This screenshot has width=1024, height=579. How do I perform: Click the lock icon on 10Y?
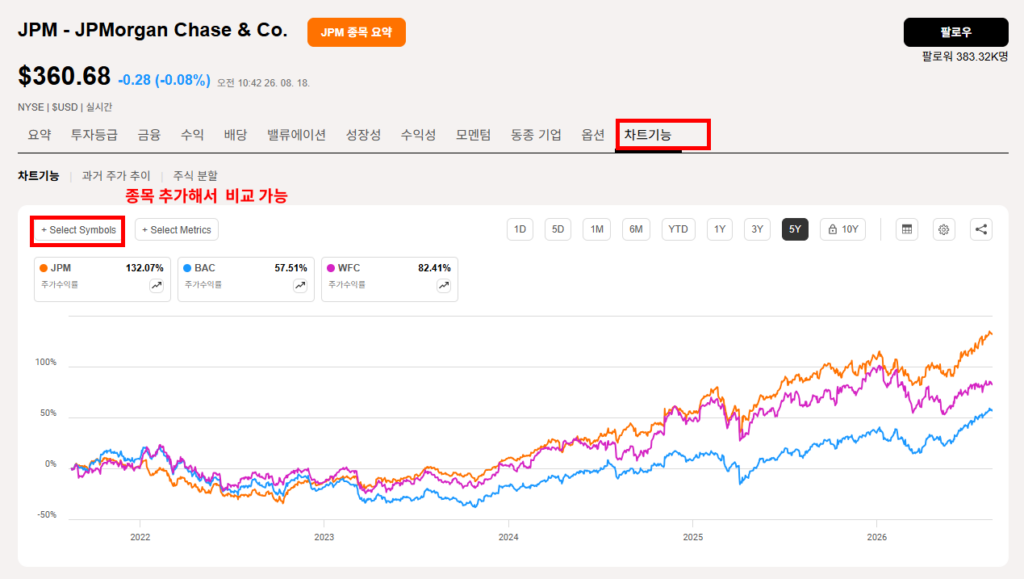[x=833, y=229]
